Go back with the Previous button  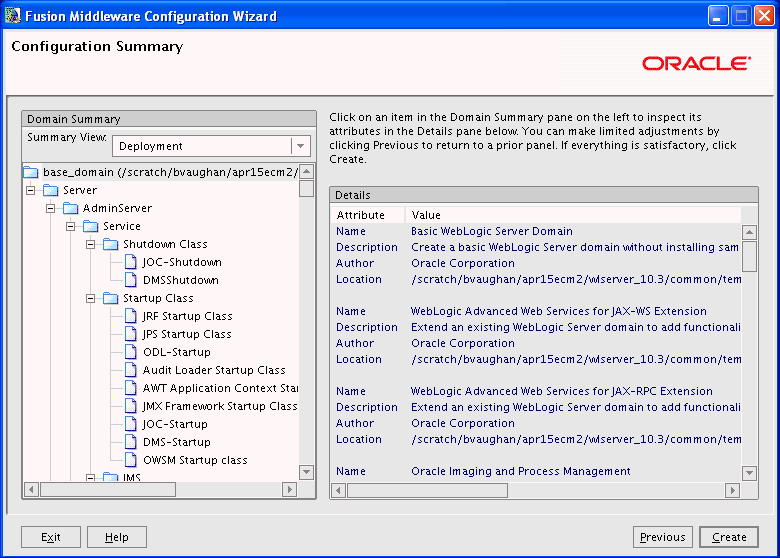(663, 537)
